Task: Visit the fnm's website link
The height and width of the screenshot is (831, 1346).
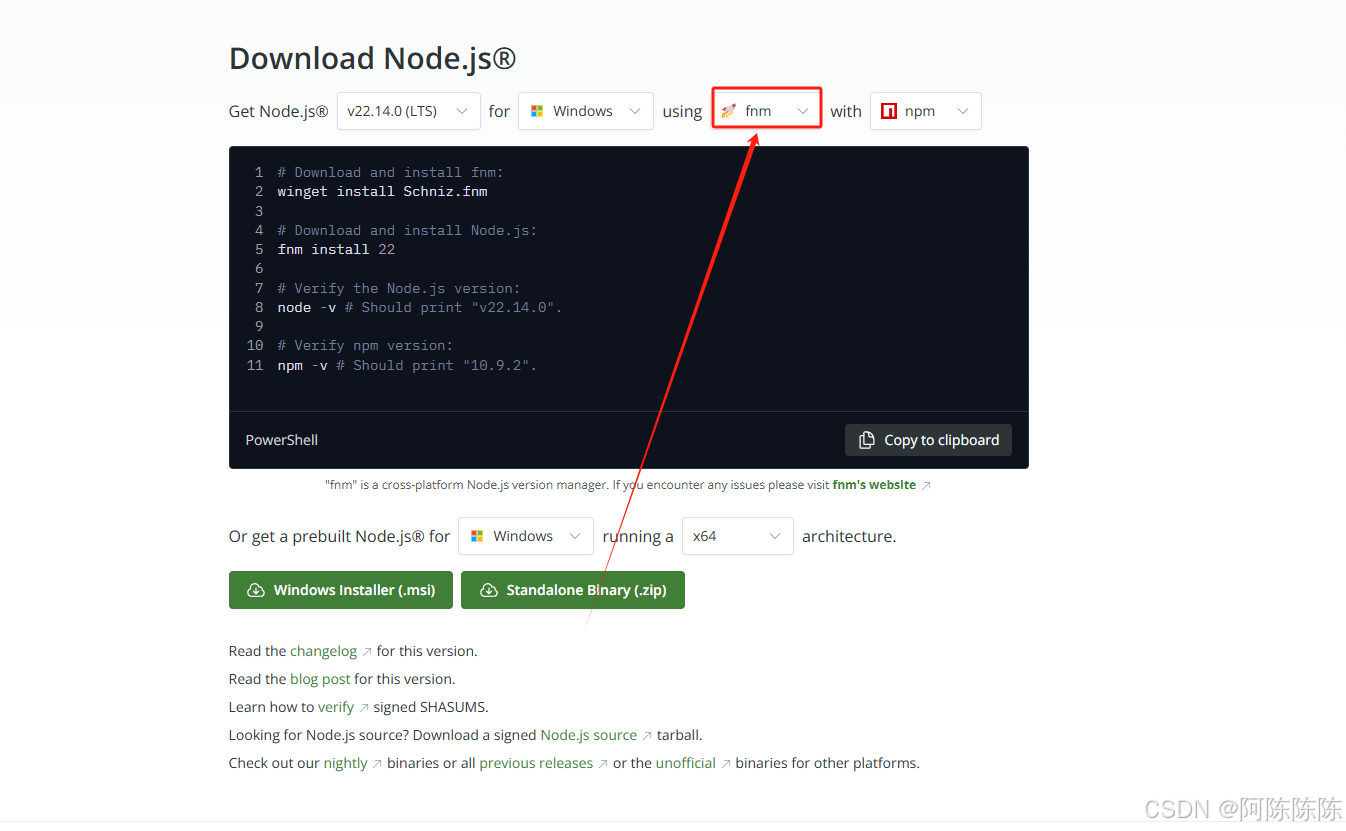Action: pos(874,485)
